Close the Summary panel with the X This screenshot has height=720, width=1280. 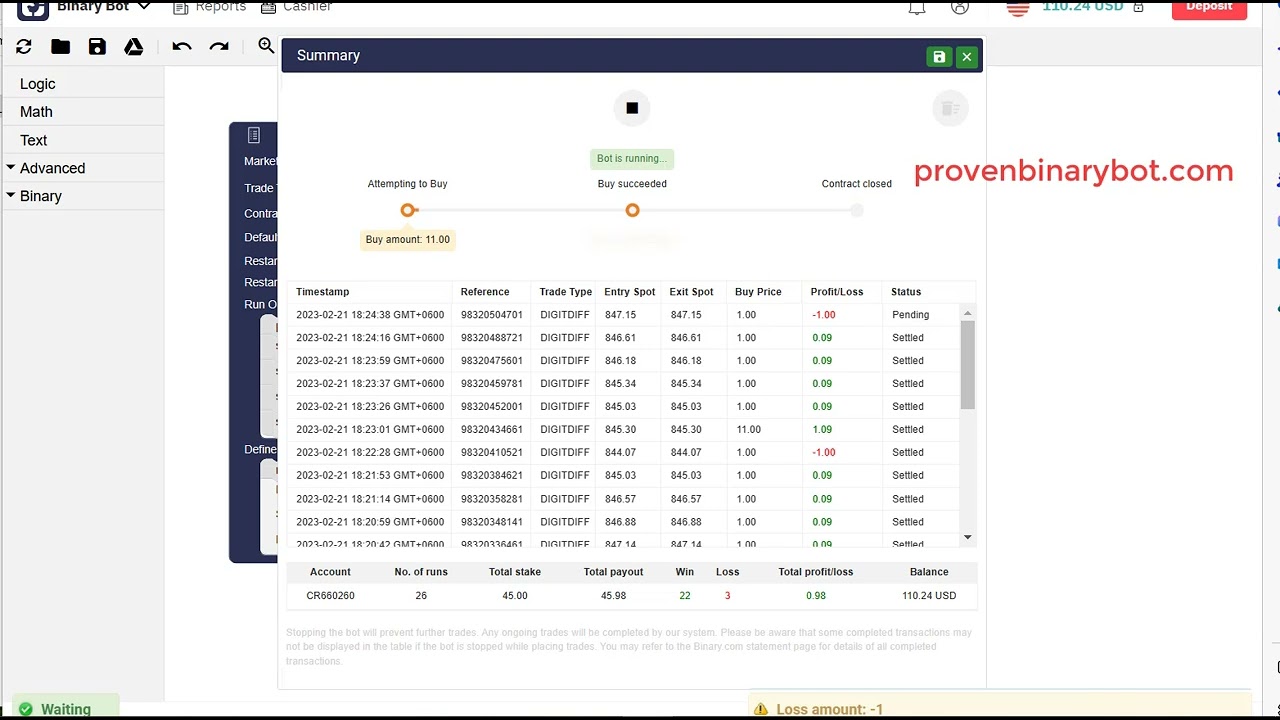(967, 57)
